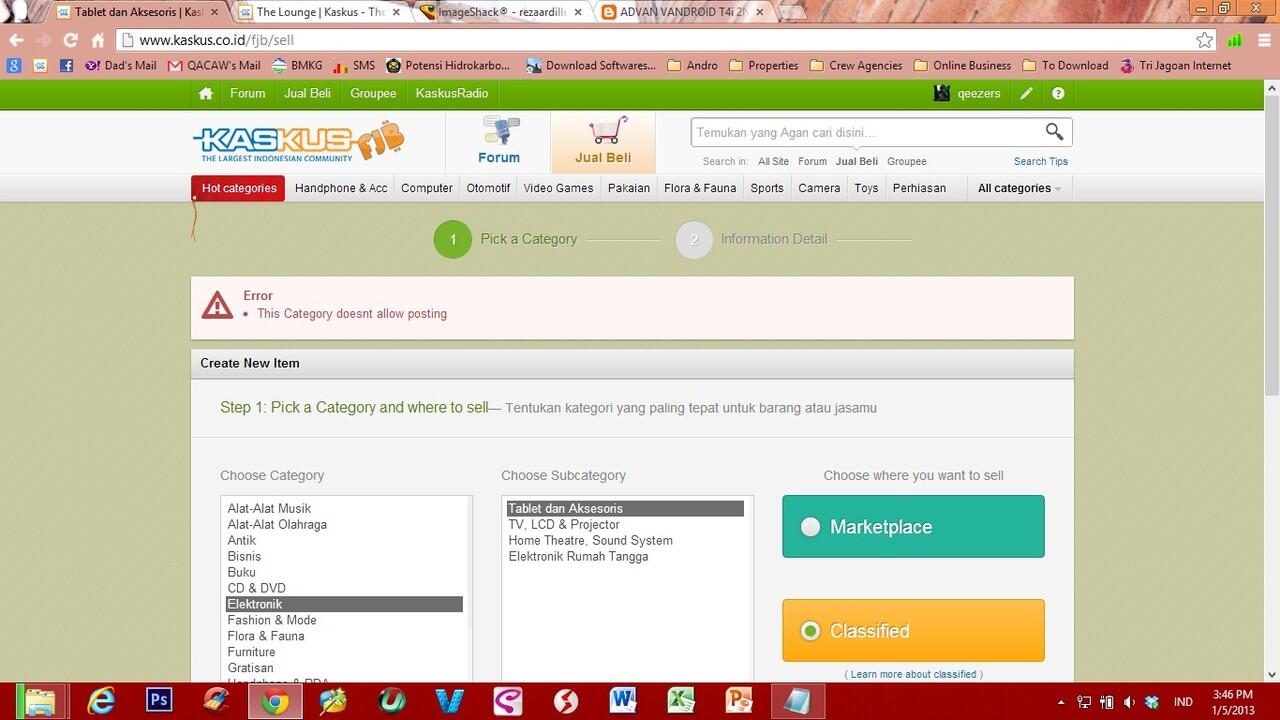Open Photoshop from the taskbar

click(159, 701)
